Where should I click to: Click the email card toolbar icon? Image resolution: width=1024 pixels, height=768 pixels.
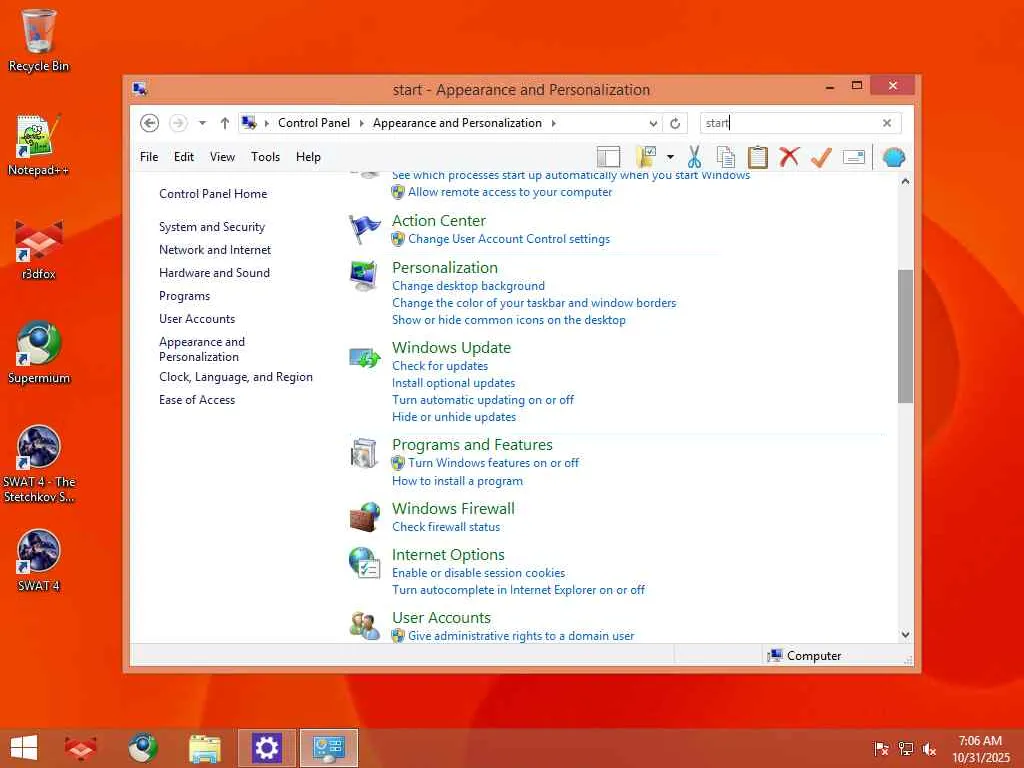pos(854,157)
